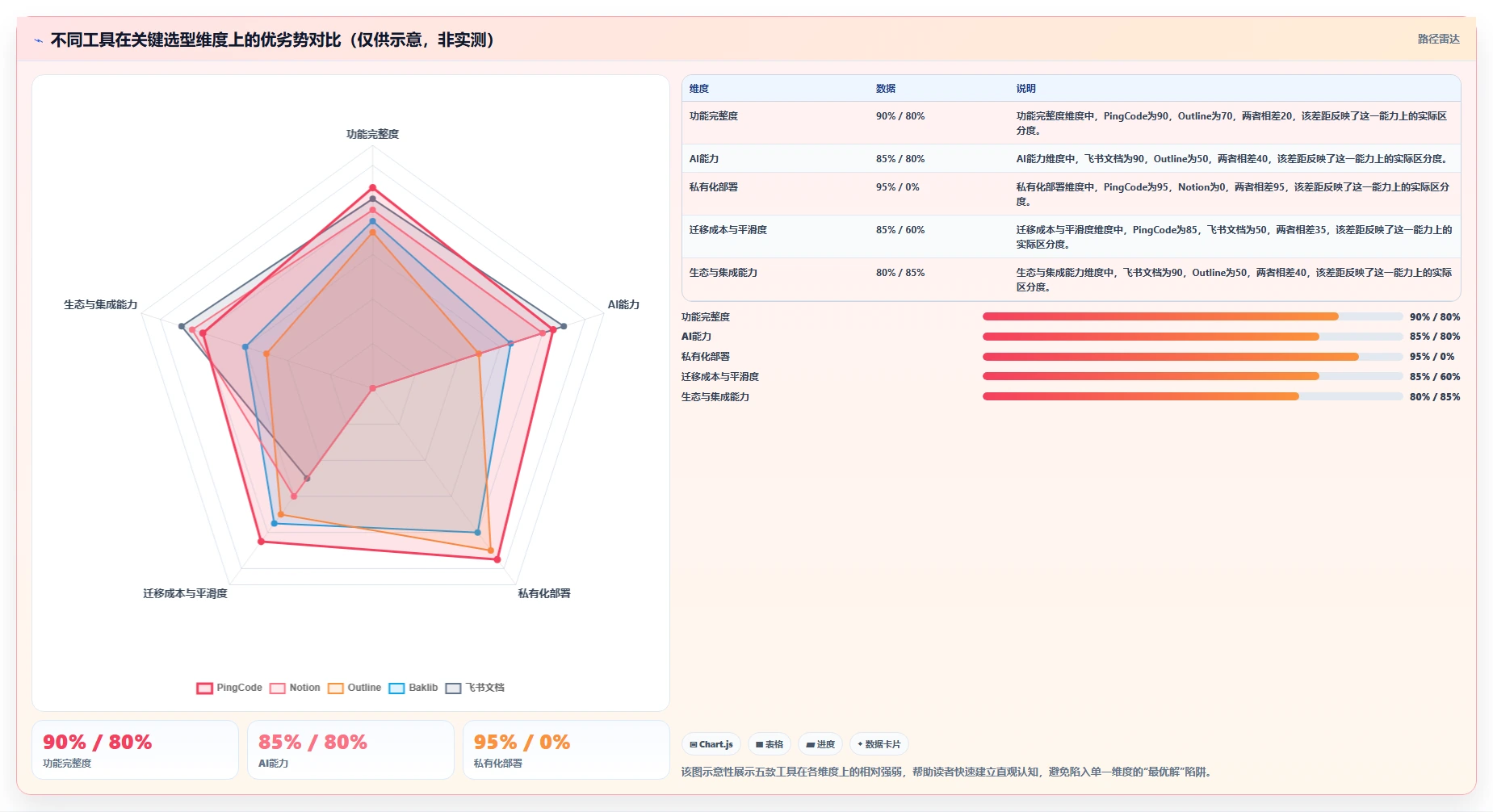Click 功能完整度 axis label on radar chart
This screenshot has width=1493, height=812.
(x=372, y=134)
